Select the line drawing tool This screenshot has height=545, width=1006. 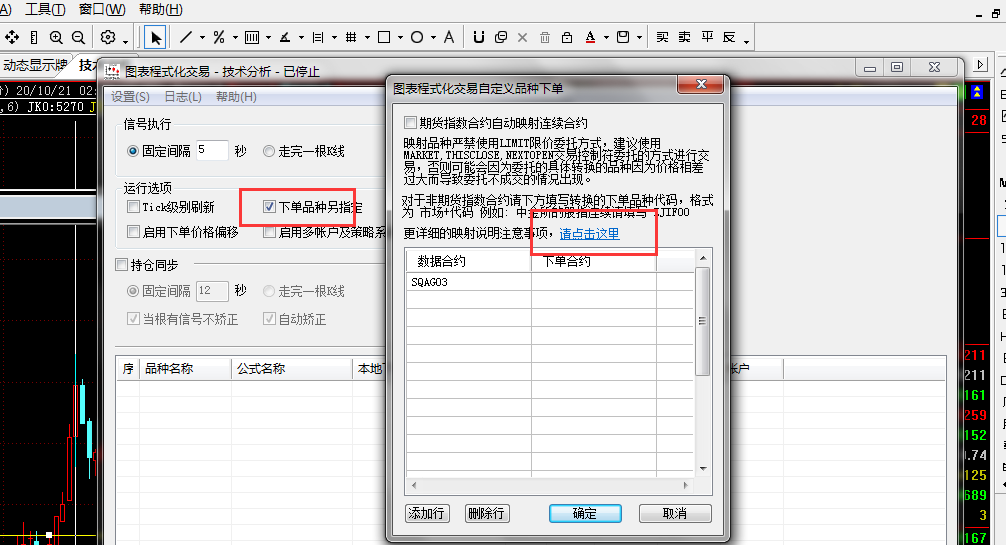pyautogui.click(x=186, y=37)
